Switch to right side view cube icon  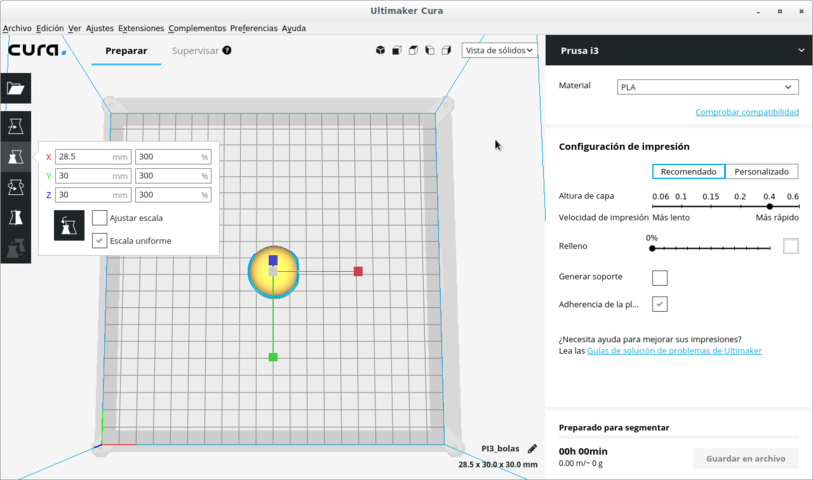446,50
